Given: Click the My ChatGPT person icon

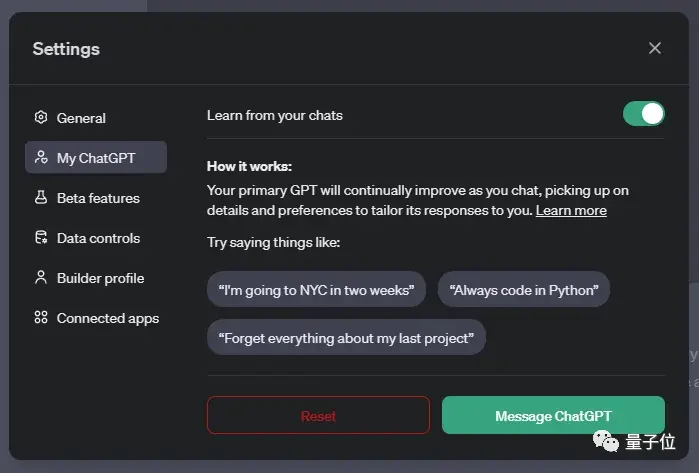Looking at the screenshot, I should pos(41,157).
